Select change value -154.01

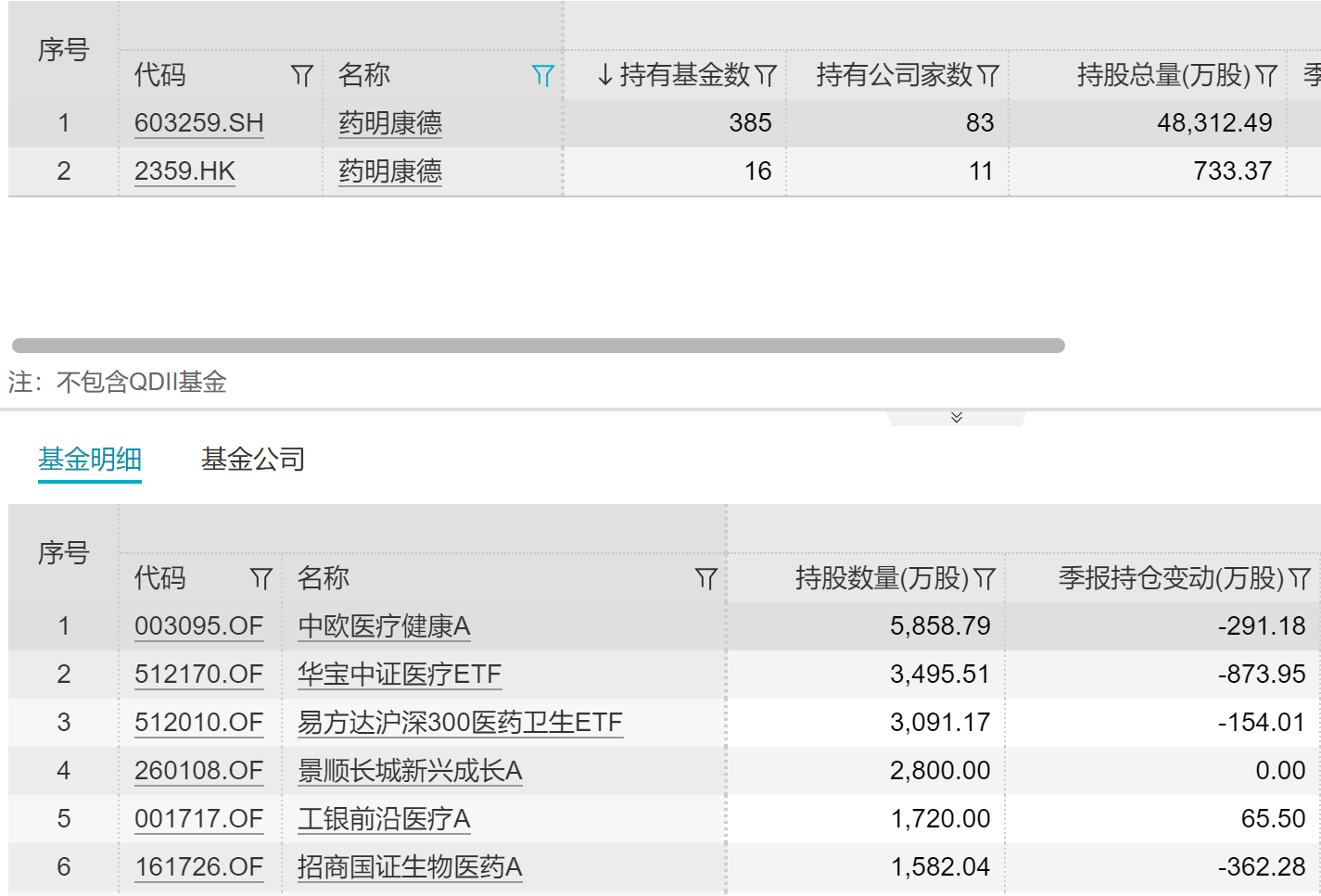1262,723
